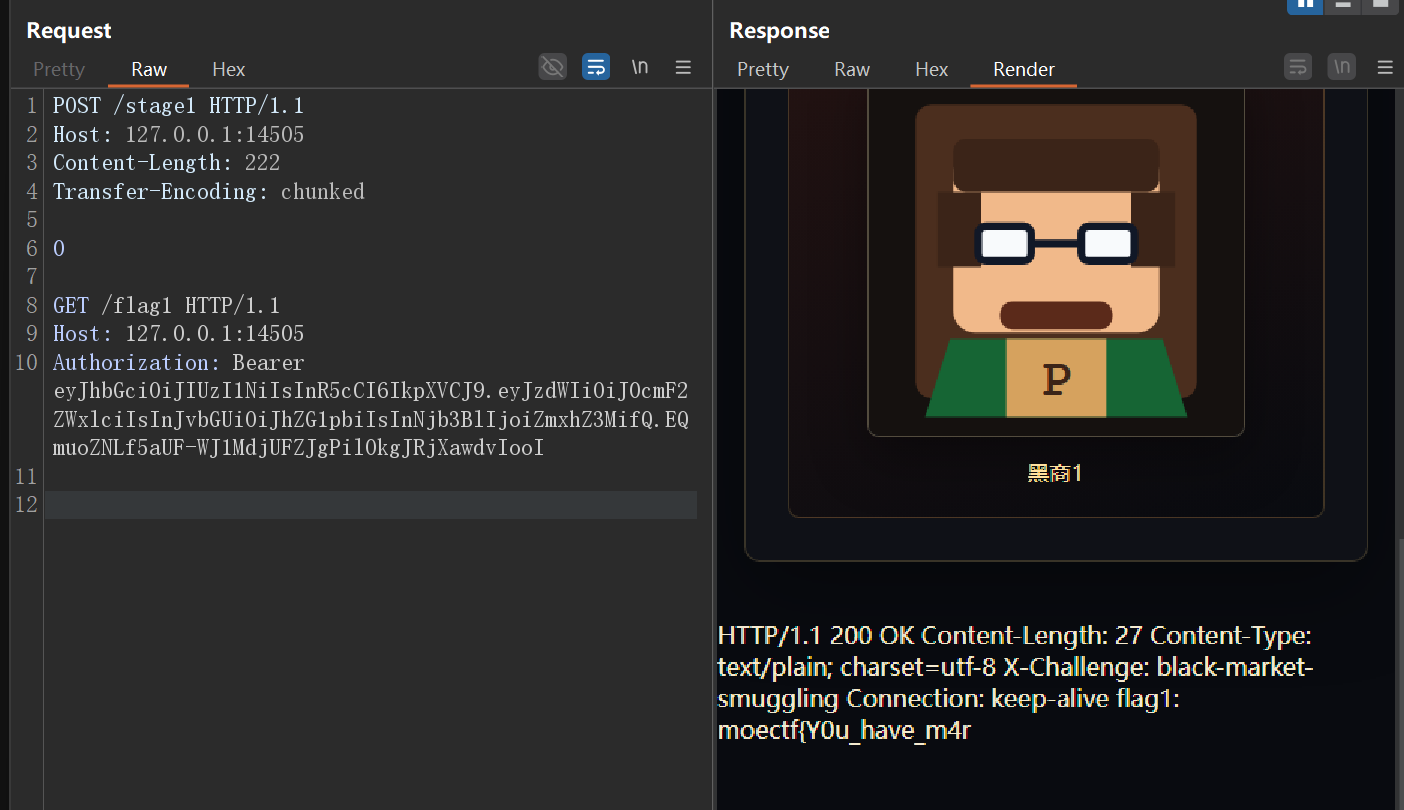Open the Request Hex tab
This screenshot has height=810, width=1404.
[229, 69]
